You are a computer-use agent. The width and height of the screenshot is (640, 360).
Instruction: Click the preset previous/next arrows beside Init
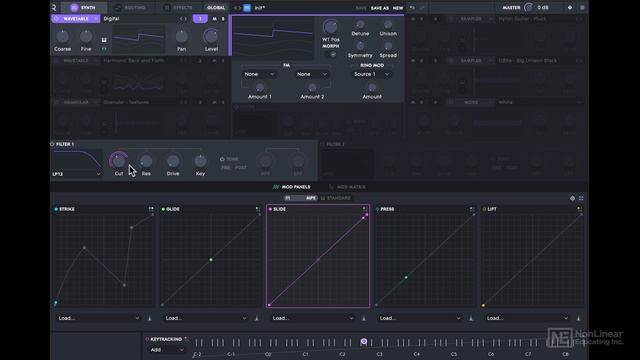click(x=237, y=8)
